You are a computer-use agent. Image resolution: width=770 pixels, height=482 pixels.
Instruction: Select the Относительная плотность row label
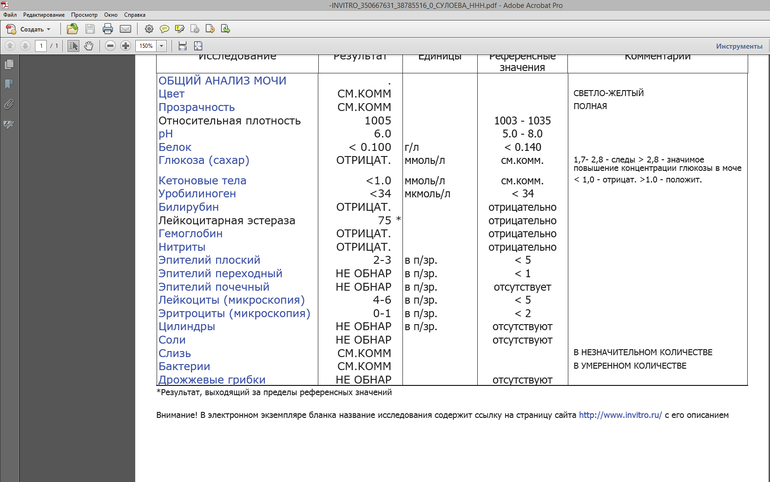(x=229, y=121)
